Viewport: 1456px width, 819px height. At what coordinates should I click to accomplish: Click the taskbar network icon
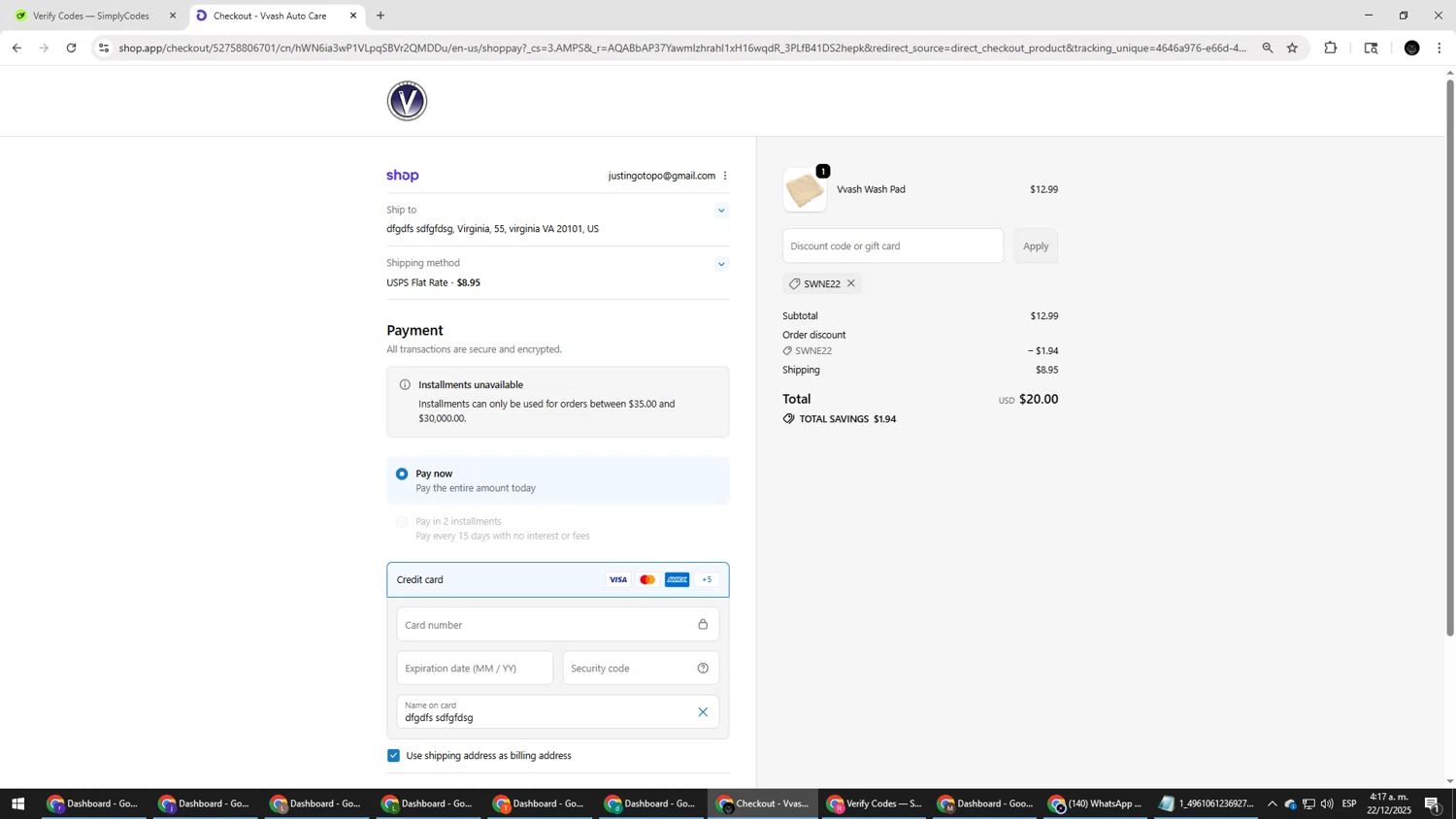pos(1308,803)
